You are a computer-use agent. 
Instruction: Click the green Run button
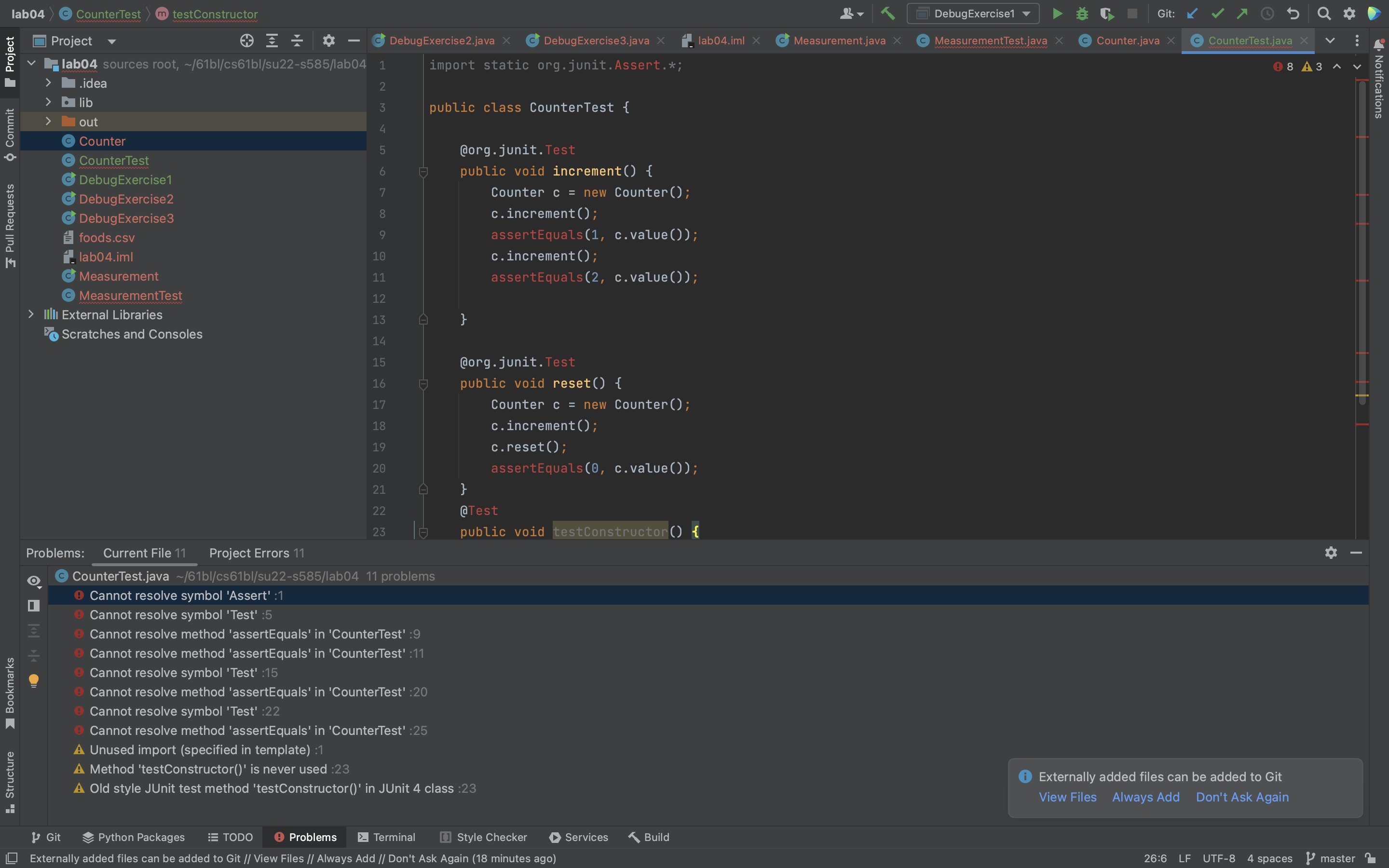coord(1057,14)
